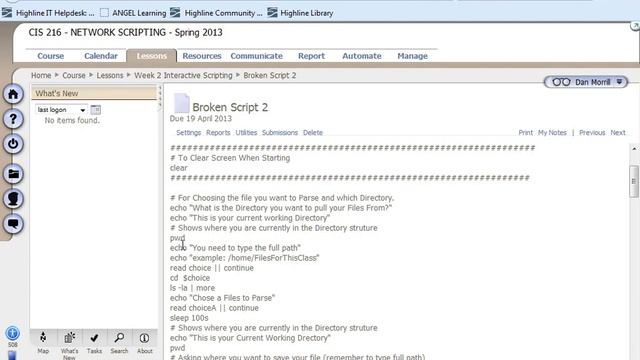Open the Tasks checkmark icon
640x360 pixels.
click(94, 342)
